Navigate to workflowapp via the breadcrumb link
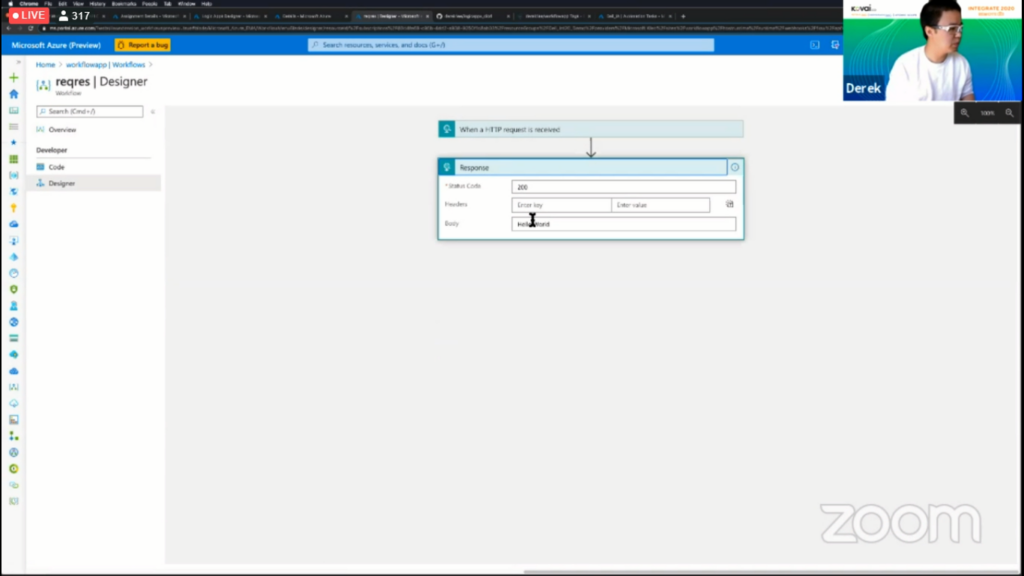Viewport: 1024px width, 576px height. pyautogui.click(x=85, y=64)
